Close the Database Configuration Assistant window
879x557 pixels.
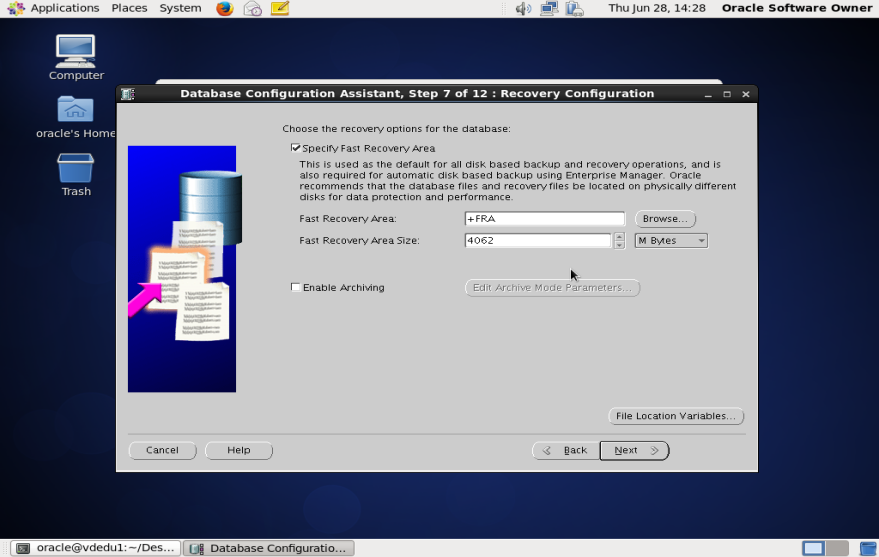click(746, 94)
